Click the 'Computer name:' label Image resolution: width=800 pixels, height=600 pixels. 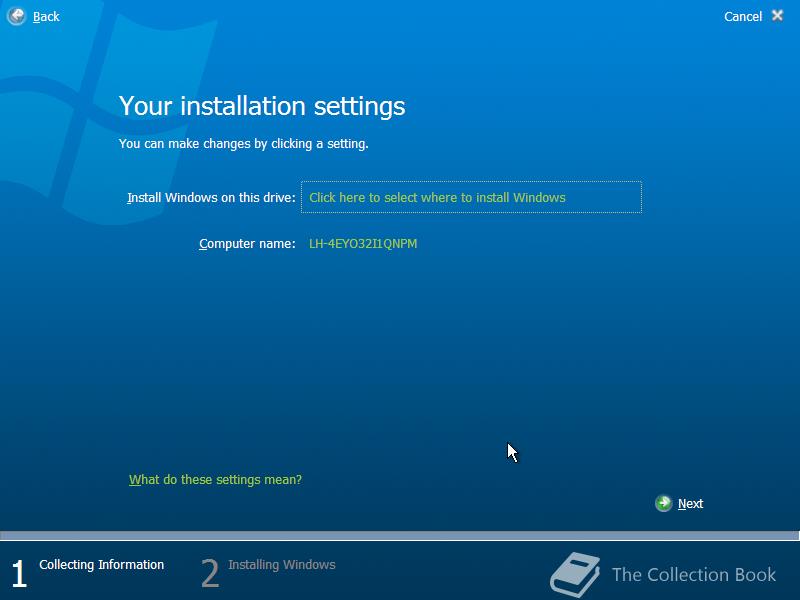point(247,244)
